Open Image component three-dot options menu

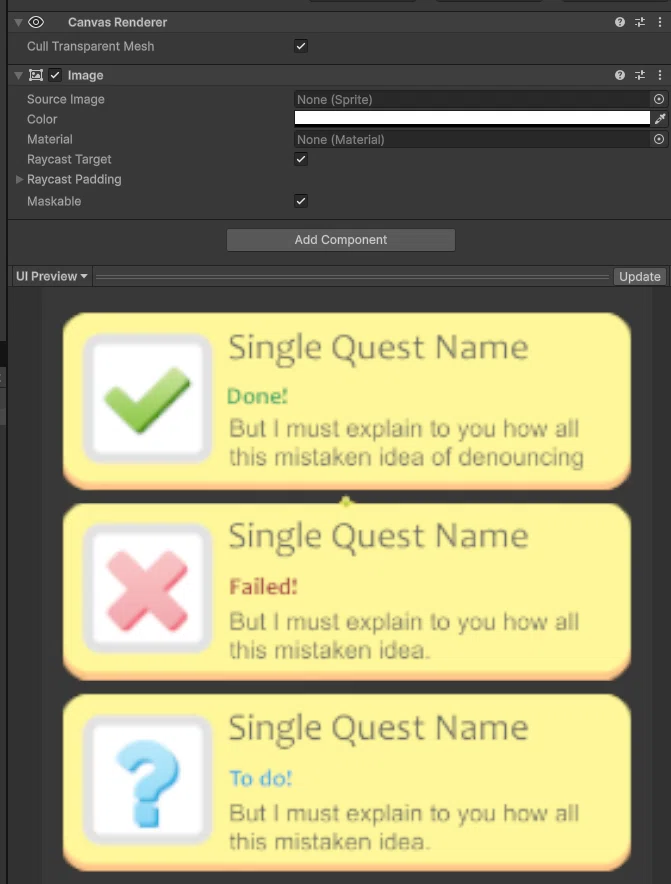point(660,75)
